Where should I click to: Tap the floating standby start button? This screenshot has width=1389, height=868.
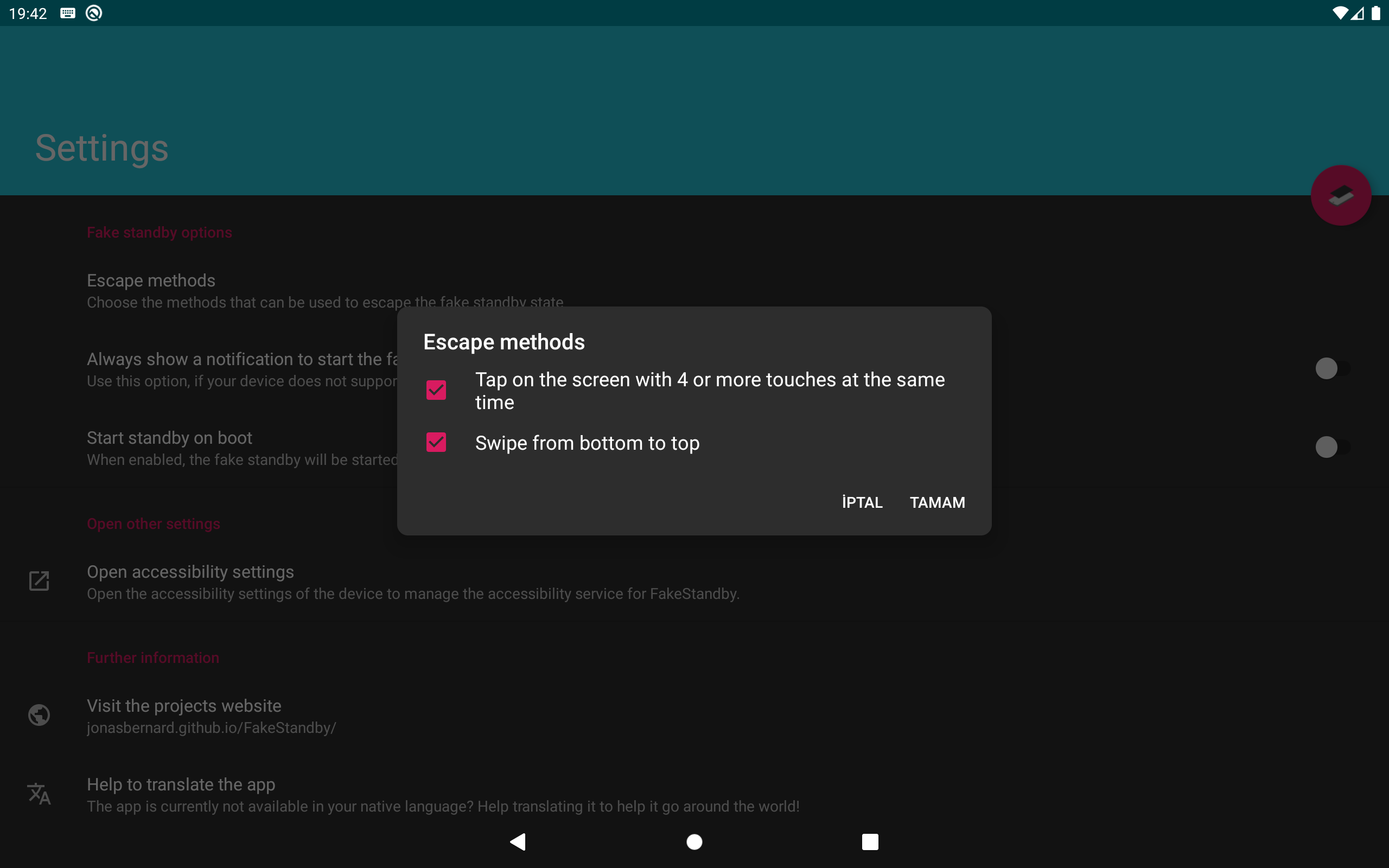1340,195
